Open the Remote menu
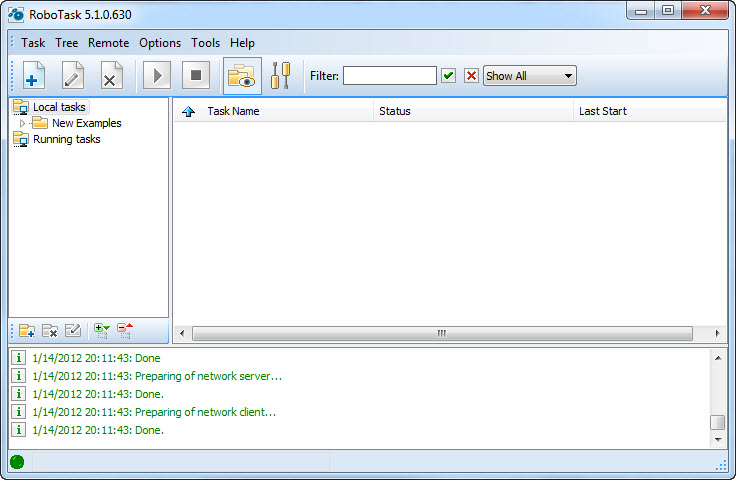Screen dimensions: 736x480 tap(108, 43)
